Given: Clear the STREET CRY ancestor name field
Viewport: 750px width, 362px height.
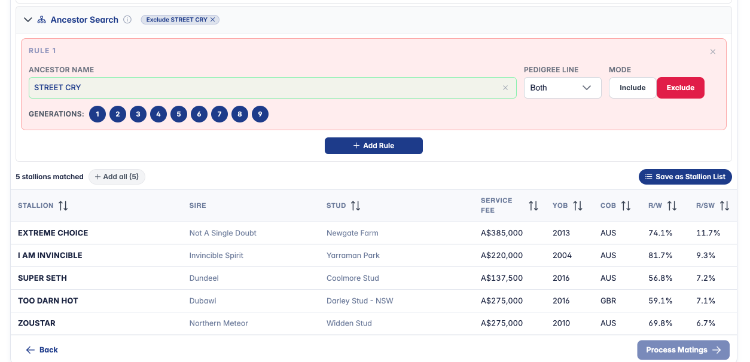Looking at the screenshot, I should click(505, 88).
